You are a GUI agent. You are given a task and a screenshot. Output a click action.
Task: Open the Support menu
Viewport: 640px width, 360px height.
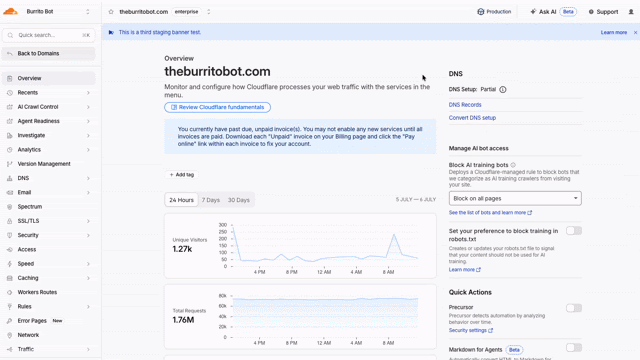603,12
